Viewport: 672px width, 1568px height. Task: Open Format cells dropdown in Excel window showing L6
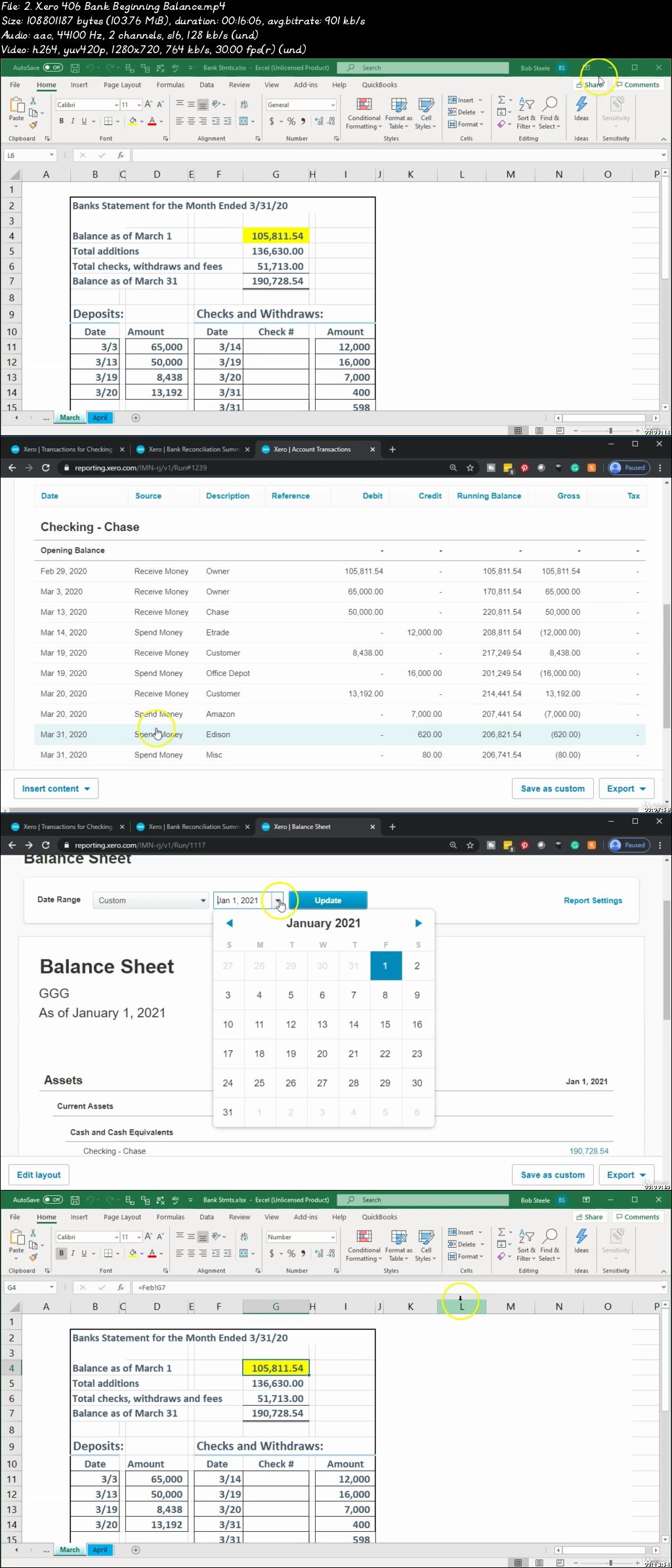[x=466, y=124]
